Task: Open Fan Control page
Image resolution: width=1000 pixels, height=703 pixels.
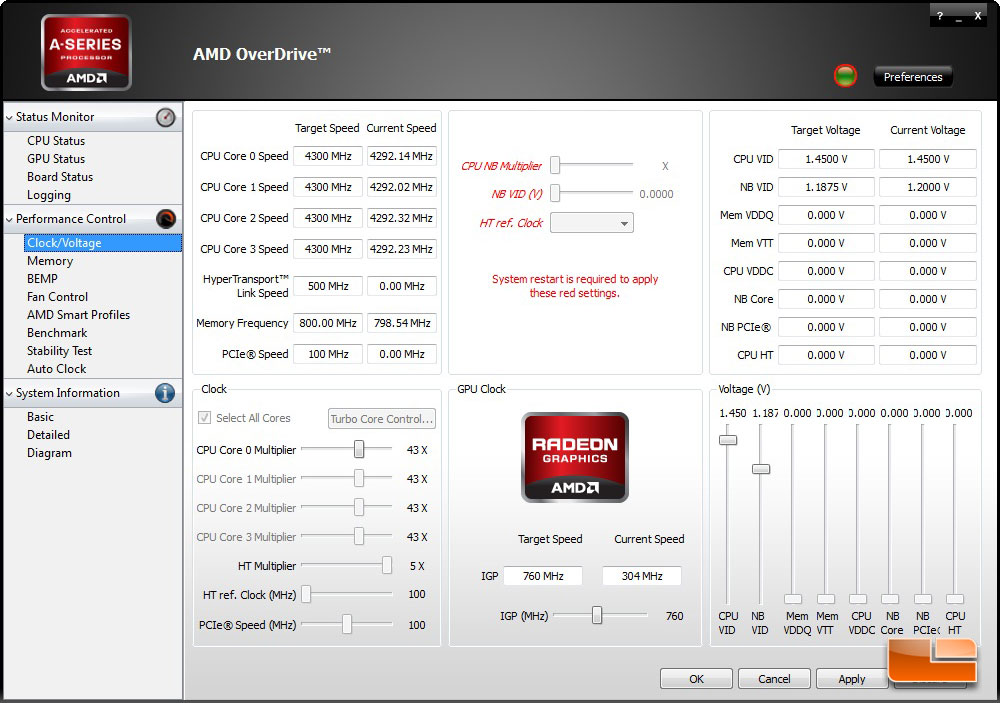Action: (x=57, y=297)
